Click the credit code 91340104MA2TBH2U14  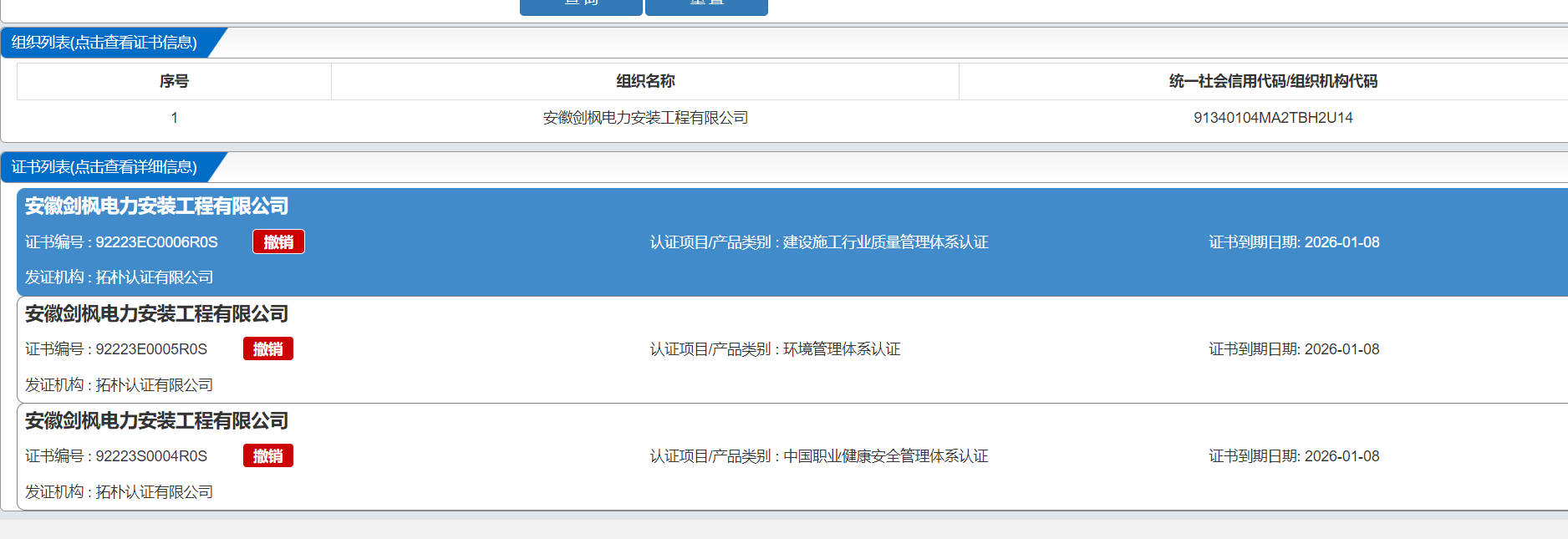(1273, 118)
